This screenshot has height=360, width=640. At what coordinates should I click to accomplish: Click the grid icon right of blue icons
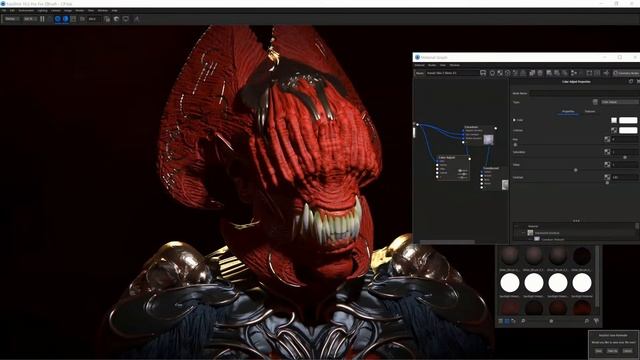coord(73,19)
